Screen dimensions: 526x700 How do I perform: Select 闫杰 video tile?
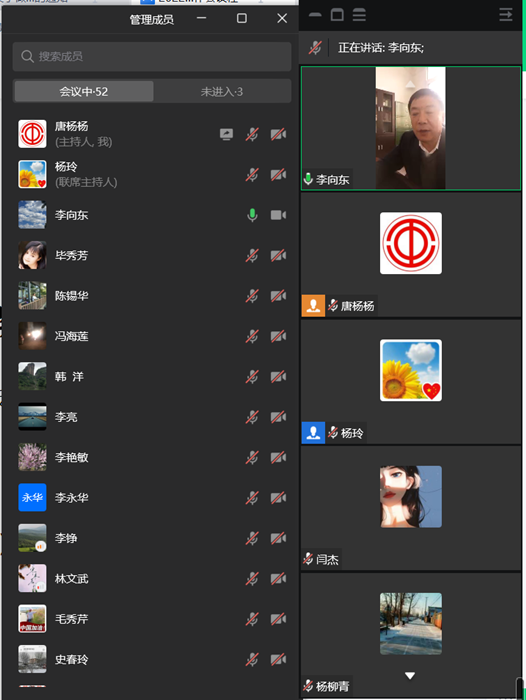pyautogui.click(x=411, y=508)
